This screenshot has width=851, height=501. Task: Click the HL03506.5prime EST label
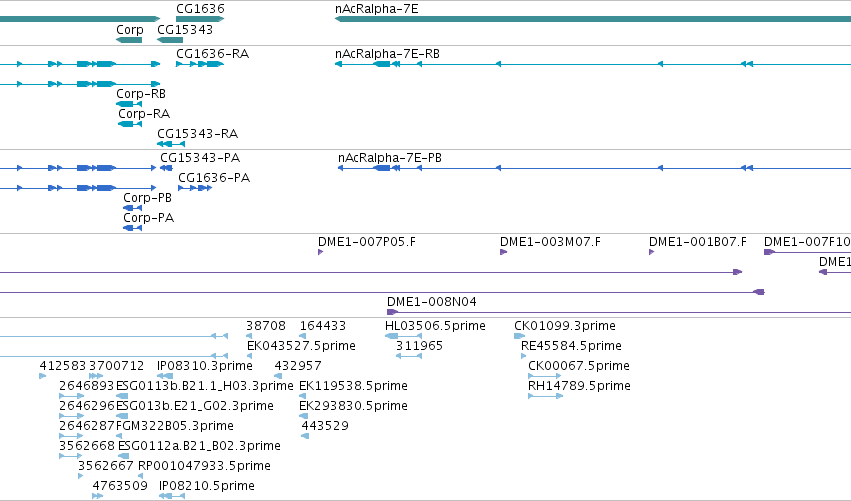tap(435, 326)
